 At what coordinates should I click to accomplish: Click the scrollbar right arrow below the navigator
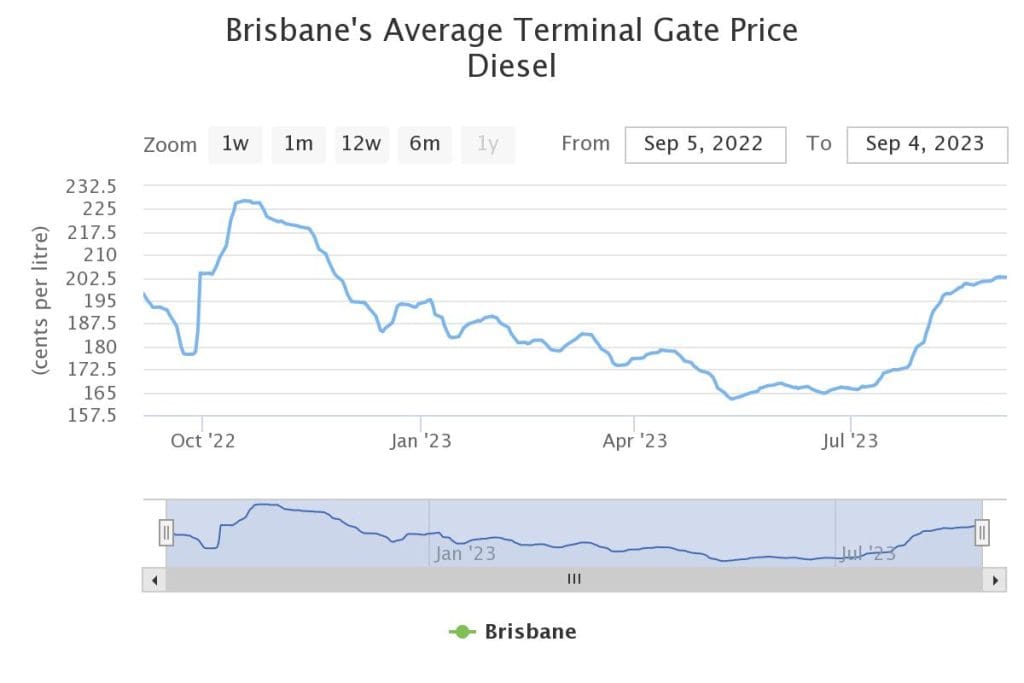996,579
